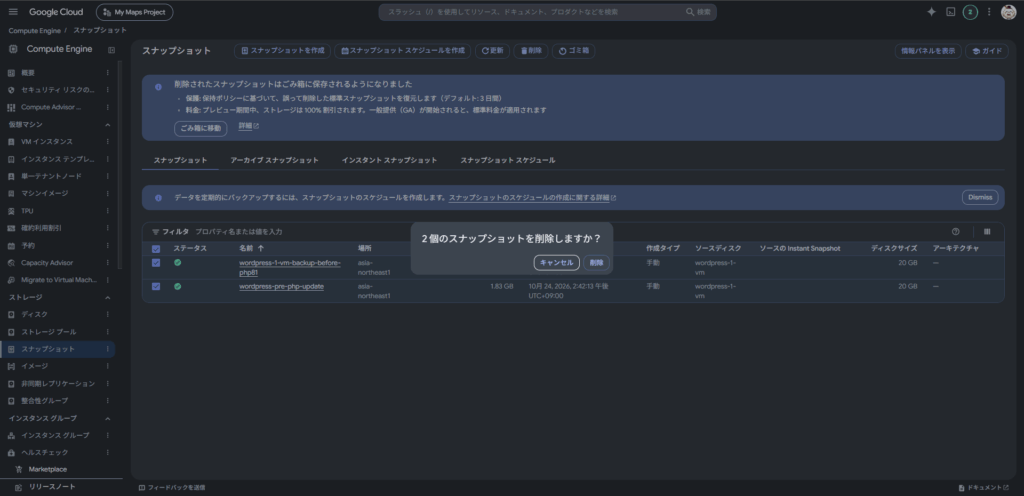Open the user account avatar
Viewport: 1024px width, 496px height.
(x=1008, y=12)
